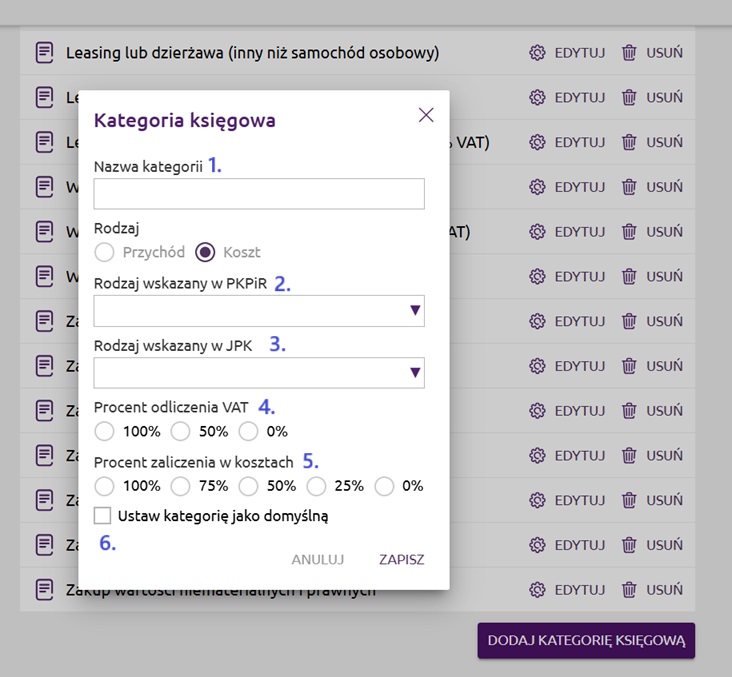Choose 0% for Procent zaliczenia w kosztach
Viewport: 732px width, 677px height.
click(384, 486)
